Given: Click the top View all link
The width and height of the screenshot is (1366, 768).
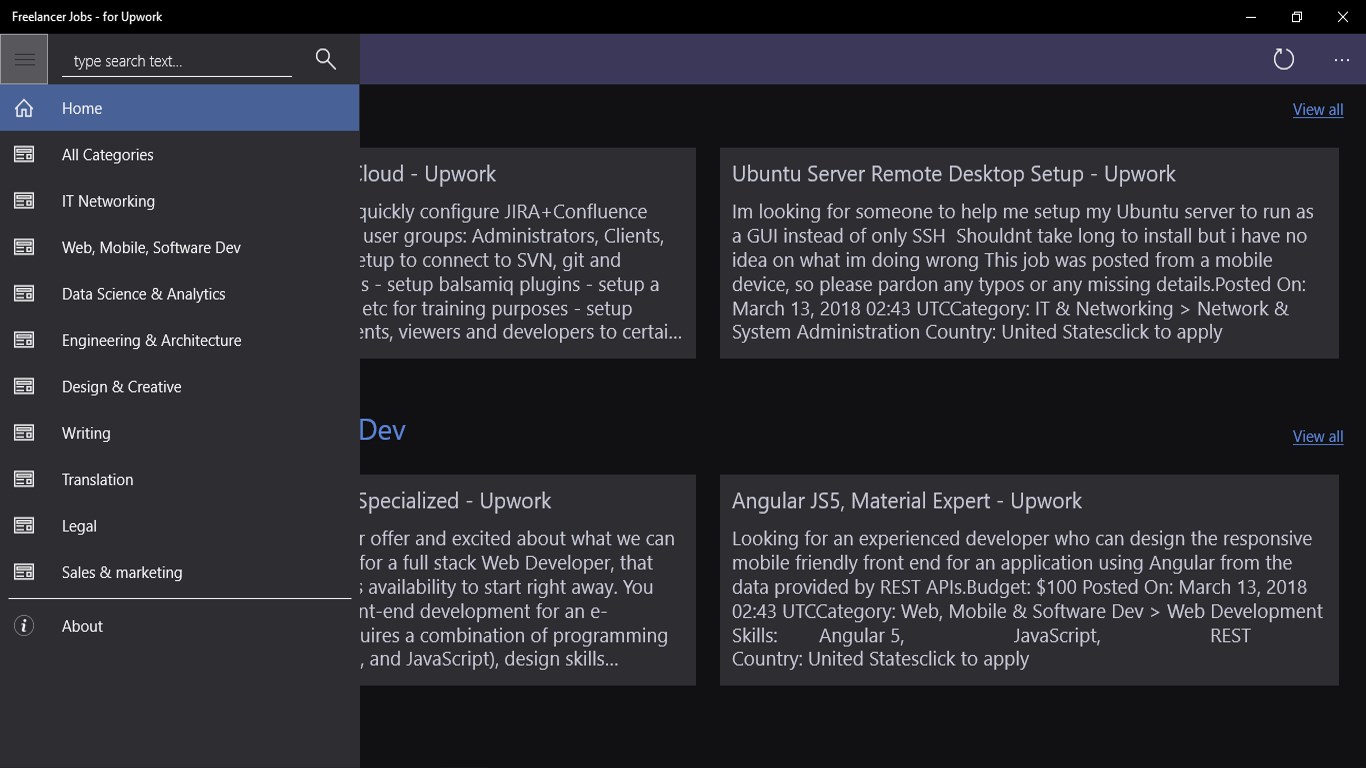Looking at the screenshot, I should coord(1317,110).
